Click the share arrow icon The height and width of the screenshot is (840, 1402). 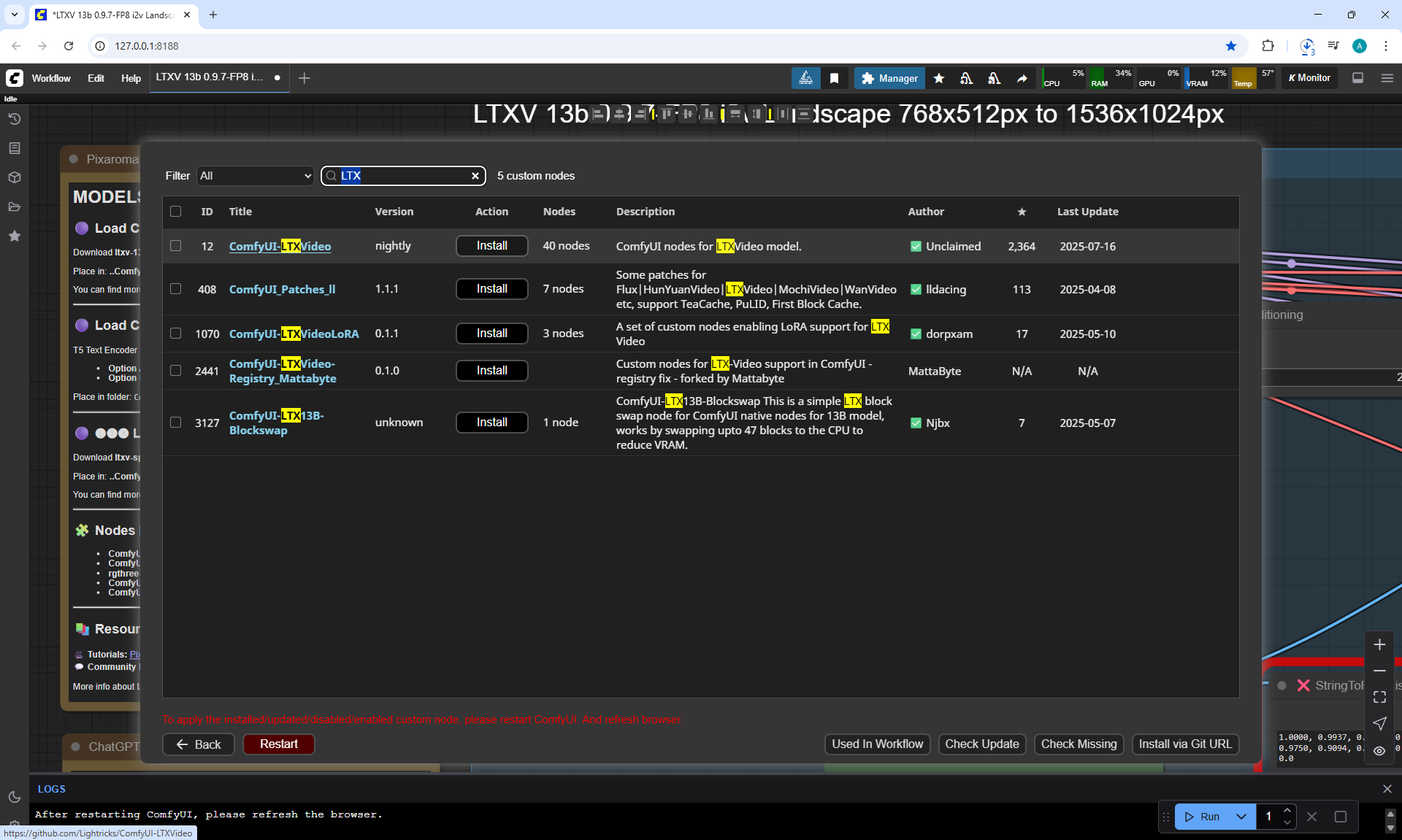[1022, 78]
